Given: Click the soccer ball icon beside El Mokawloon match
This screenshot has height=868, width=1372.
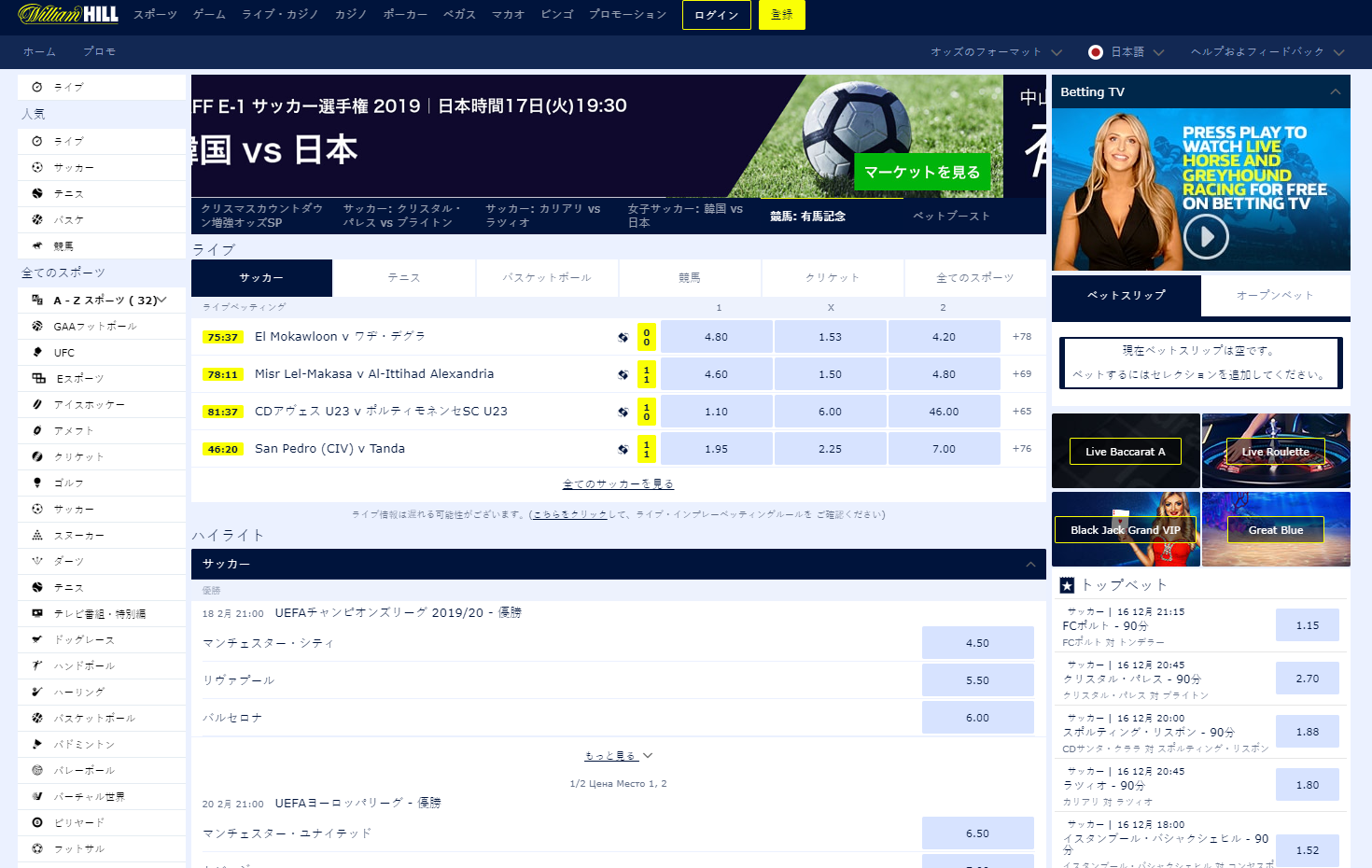Looking at the screenshot, I should 623,337.
